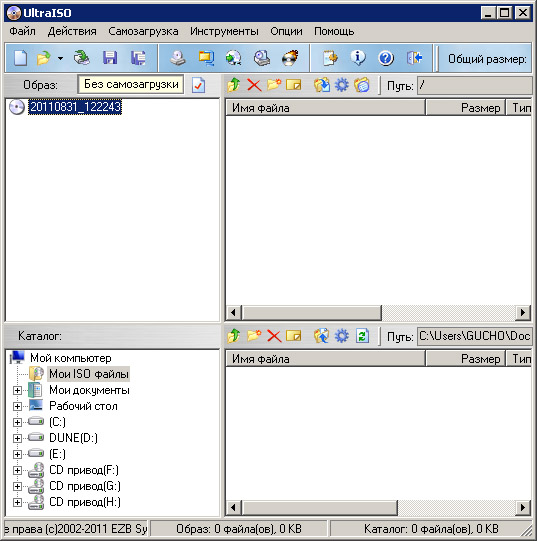
Task: Click the Convert image disc icon with green arrow
Action: [x=234, y=58]
